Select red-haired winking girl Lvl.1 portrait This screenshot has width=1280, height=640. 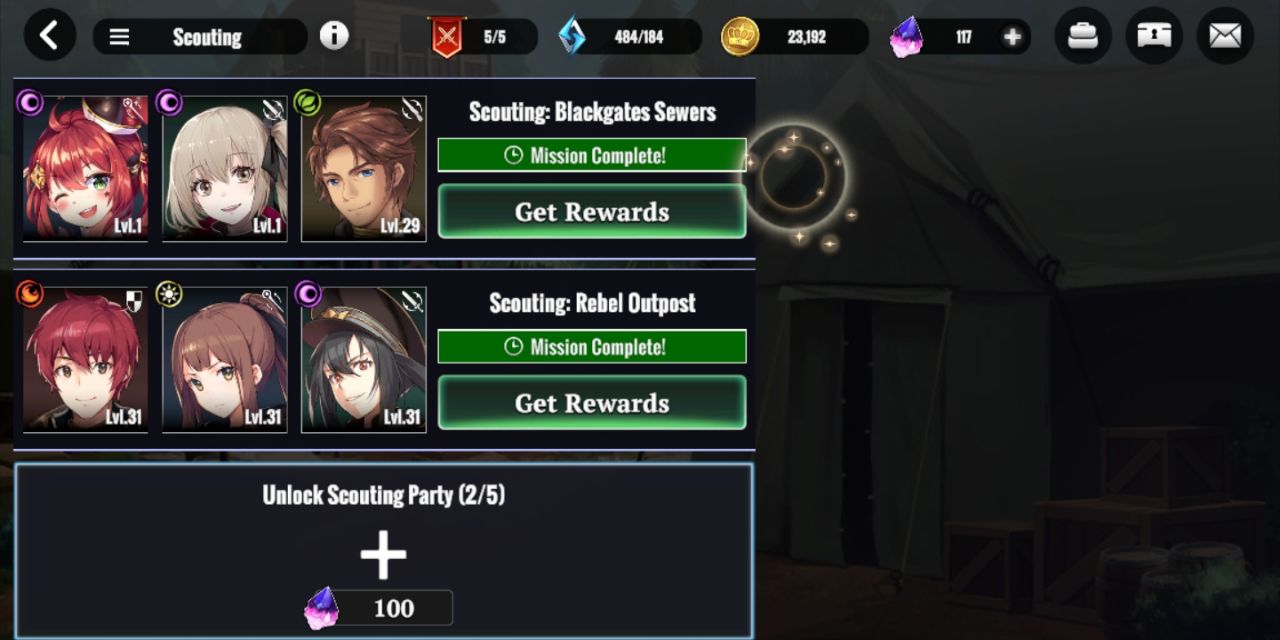click(x=85, y=168)
